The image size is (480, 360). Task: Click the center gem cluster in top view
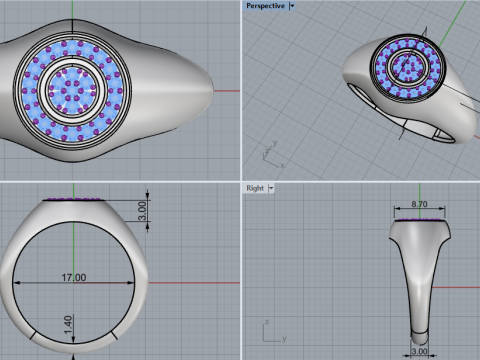coord(72,90)
